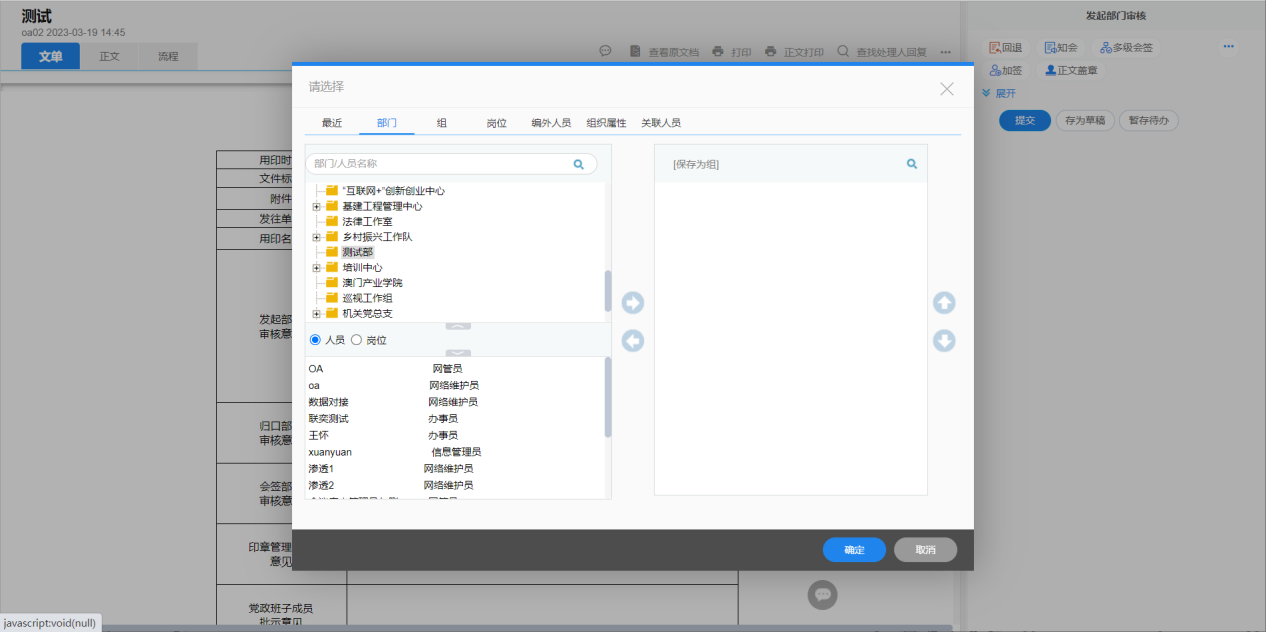This screenshot has height=632, width=1266.
Task: Select person 数据对接 in the list
Action: (328, 402)
